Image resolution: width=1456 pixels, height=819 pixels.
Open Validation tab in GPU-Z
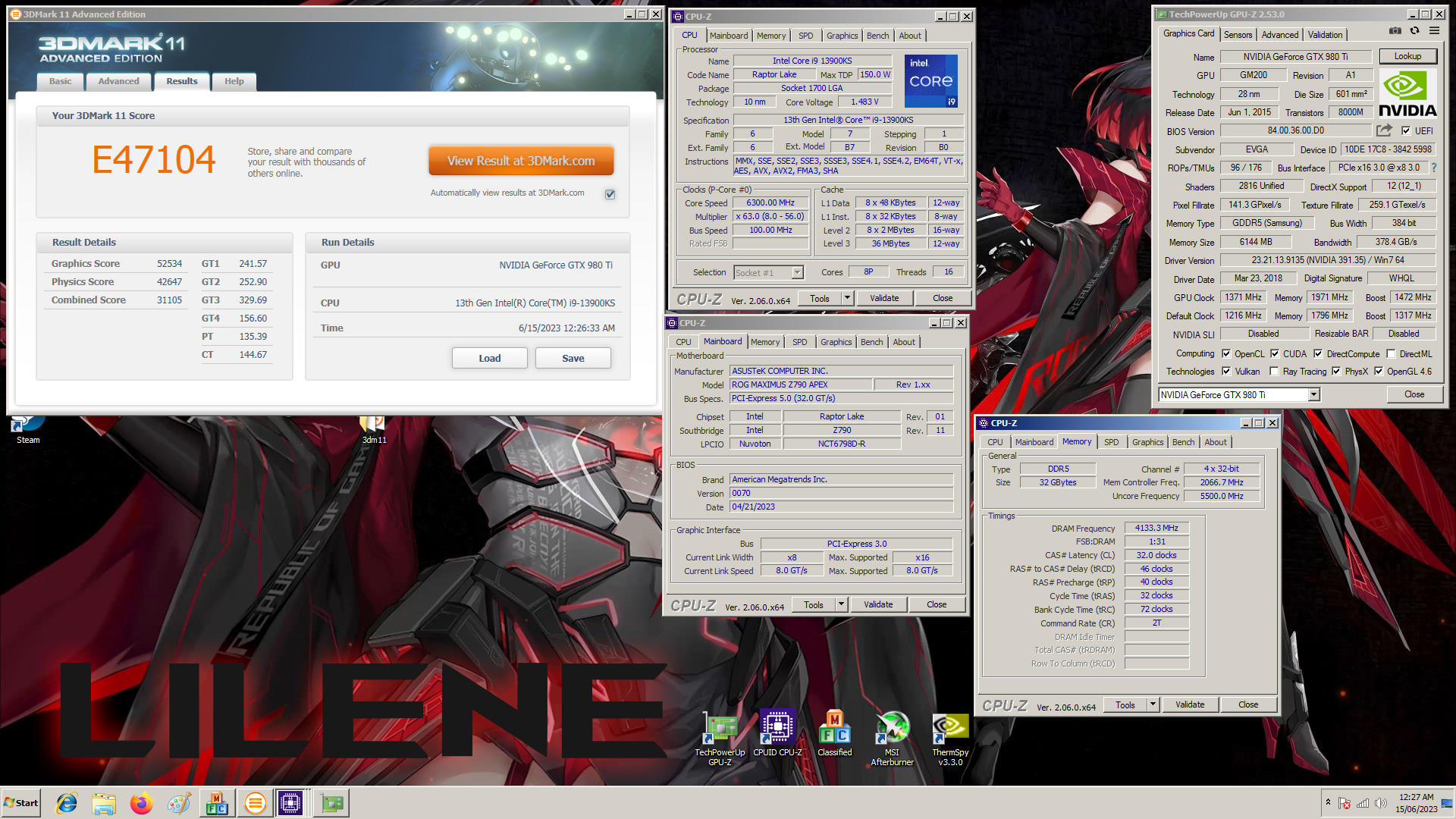(1325, 35)
